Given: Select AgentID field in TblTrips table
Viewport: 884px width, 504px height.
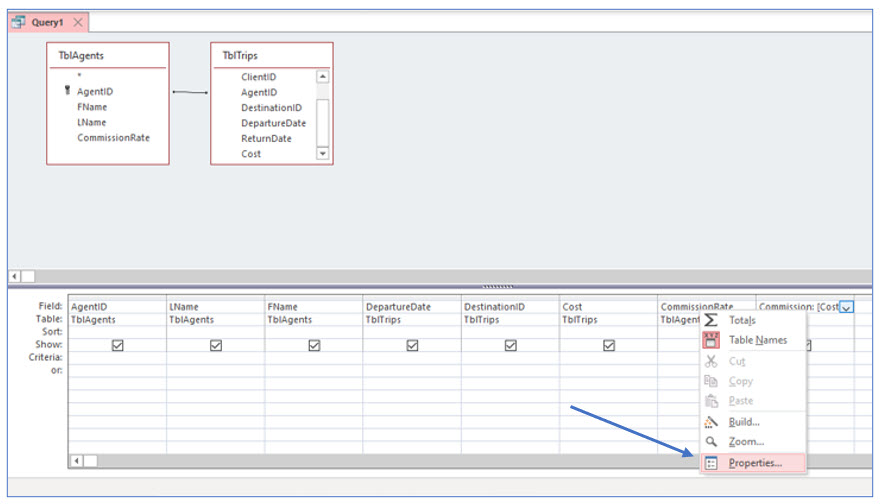Looking at the screenshot, I should click(x=259, y=92).
